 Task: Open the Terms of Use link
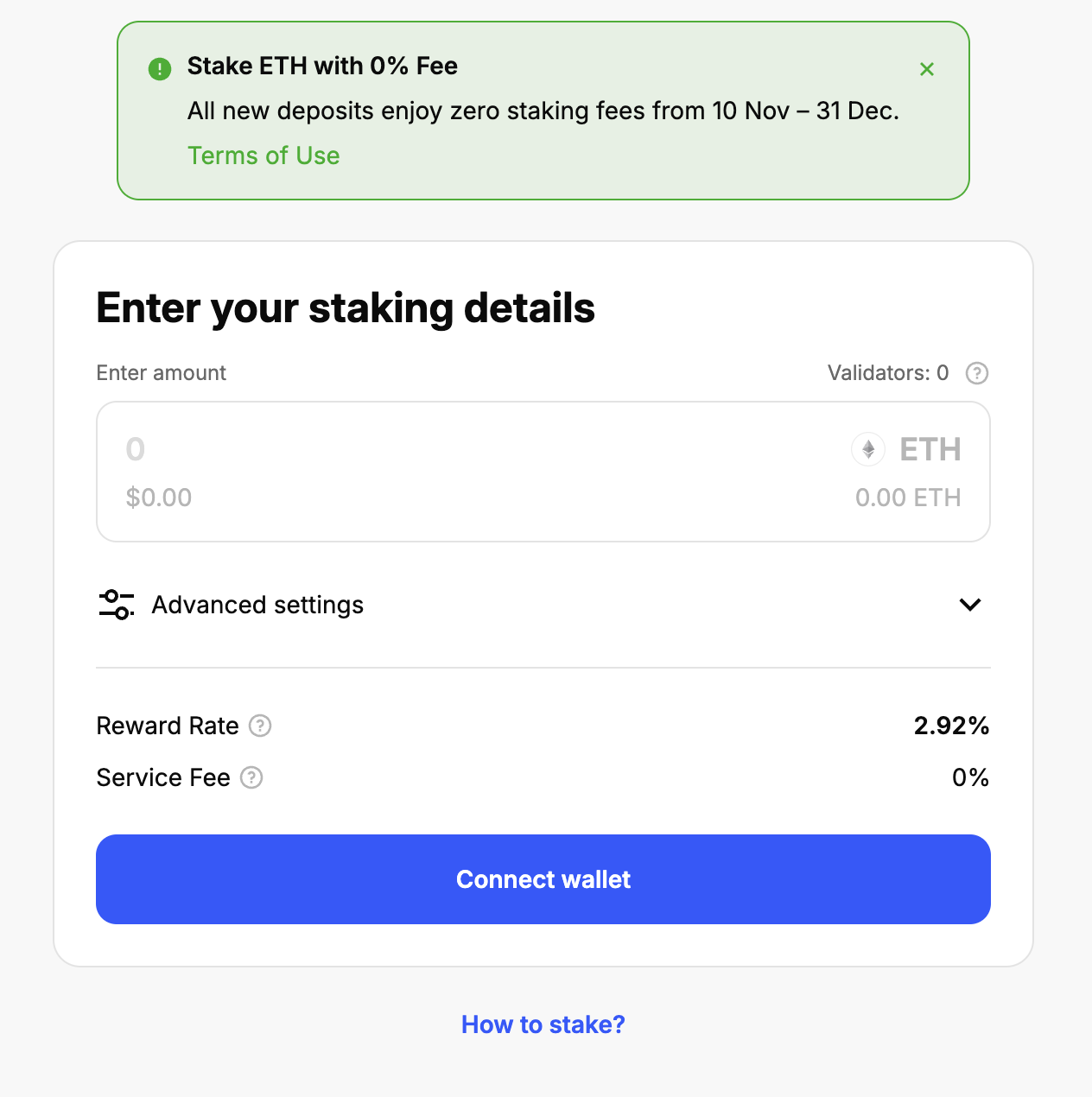coord(263,155)
